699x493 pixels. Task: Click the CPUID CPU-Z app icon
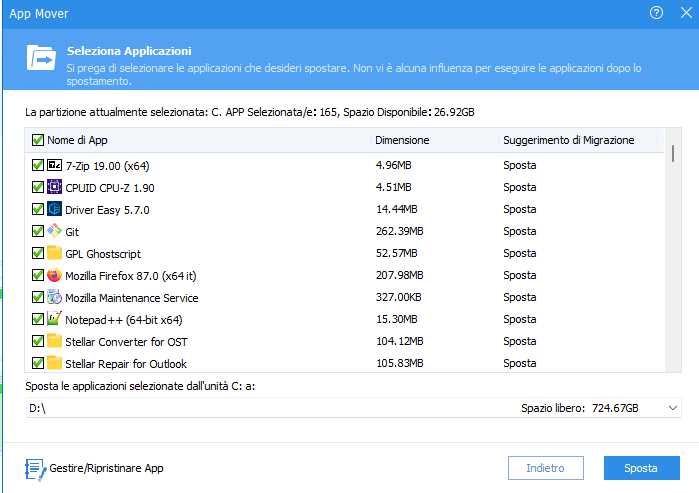point(54,187)
